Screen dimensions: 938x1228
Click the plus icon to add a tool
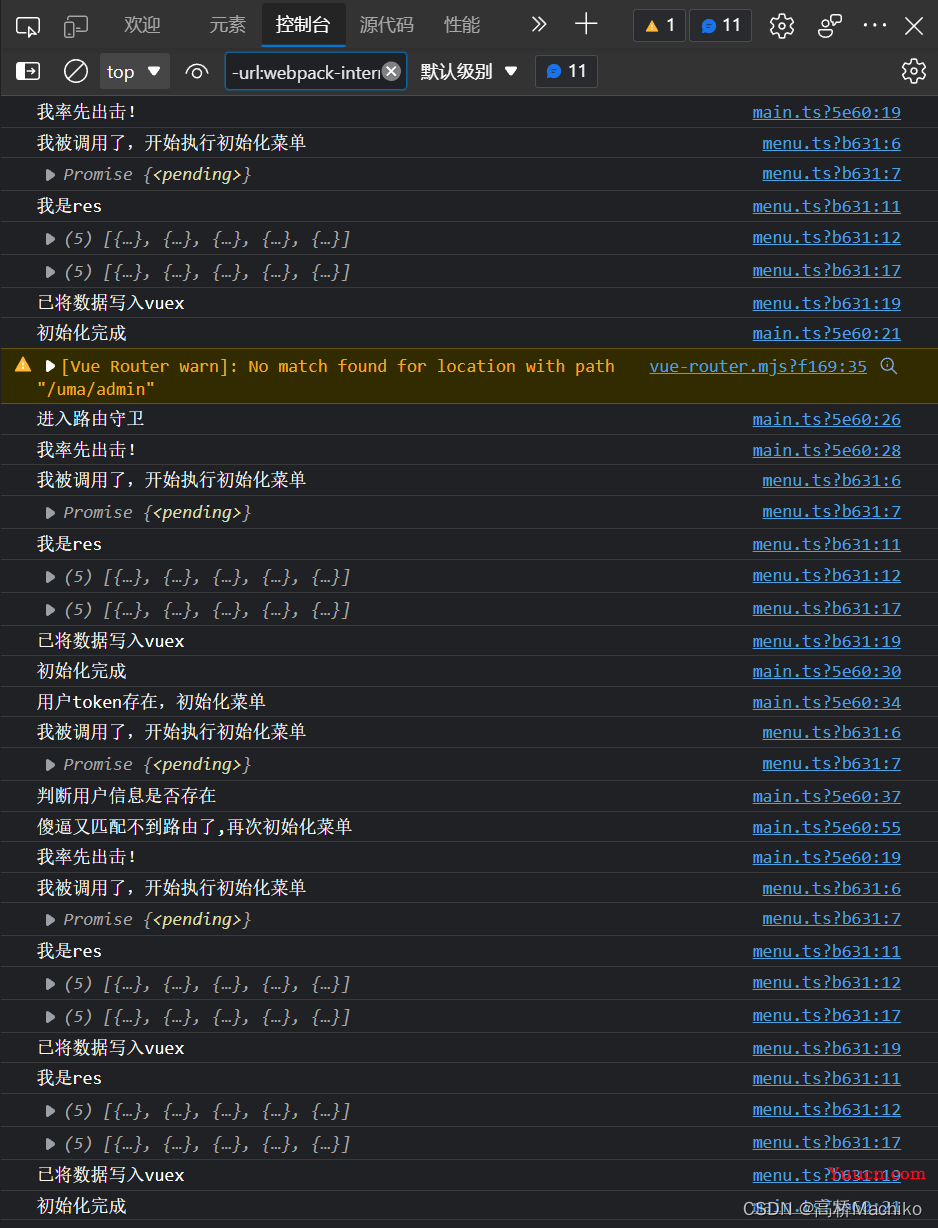pyautogui.click(x=586, y=25)
